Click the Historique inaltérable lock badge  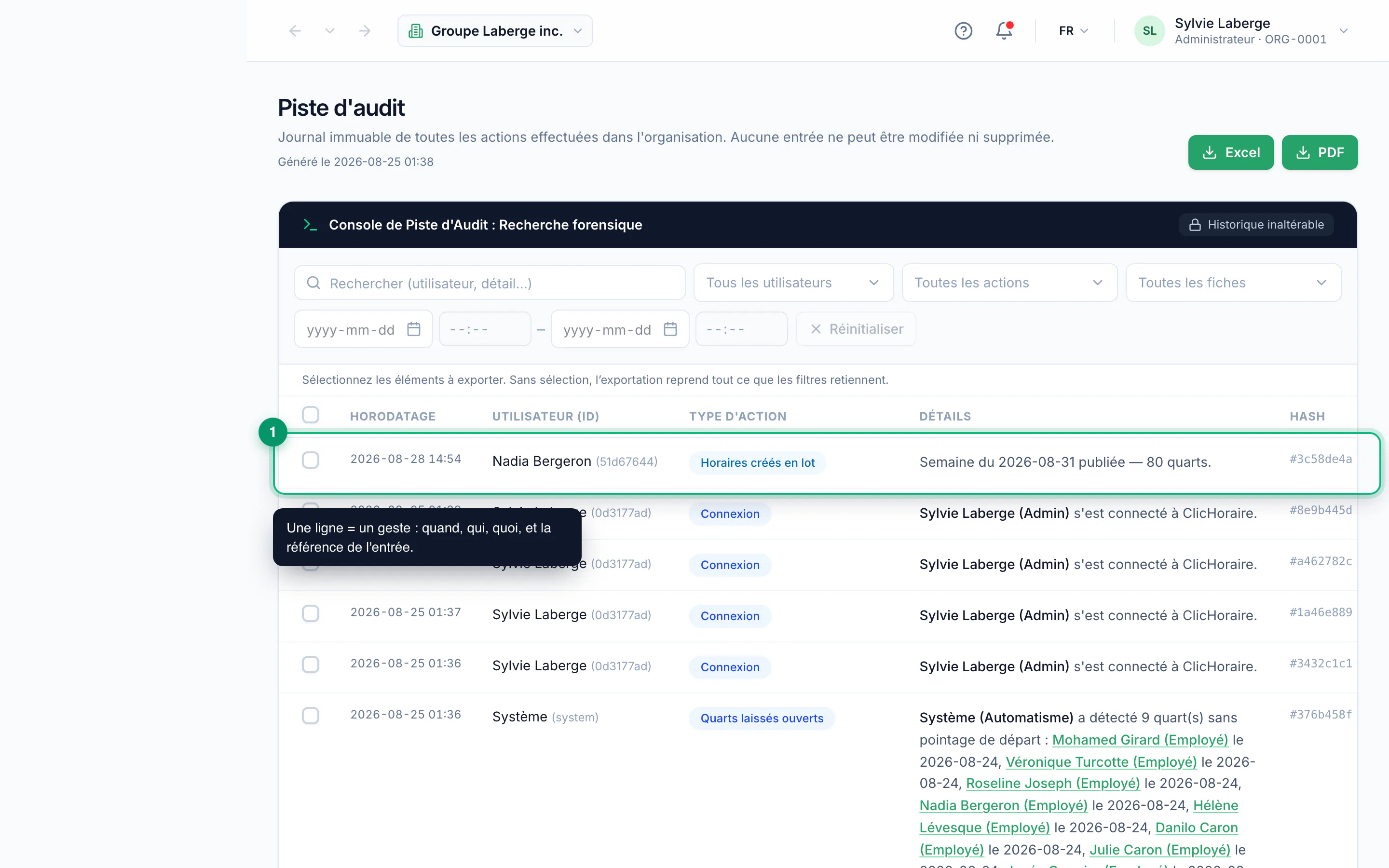[1256, 225]
